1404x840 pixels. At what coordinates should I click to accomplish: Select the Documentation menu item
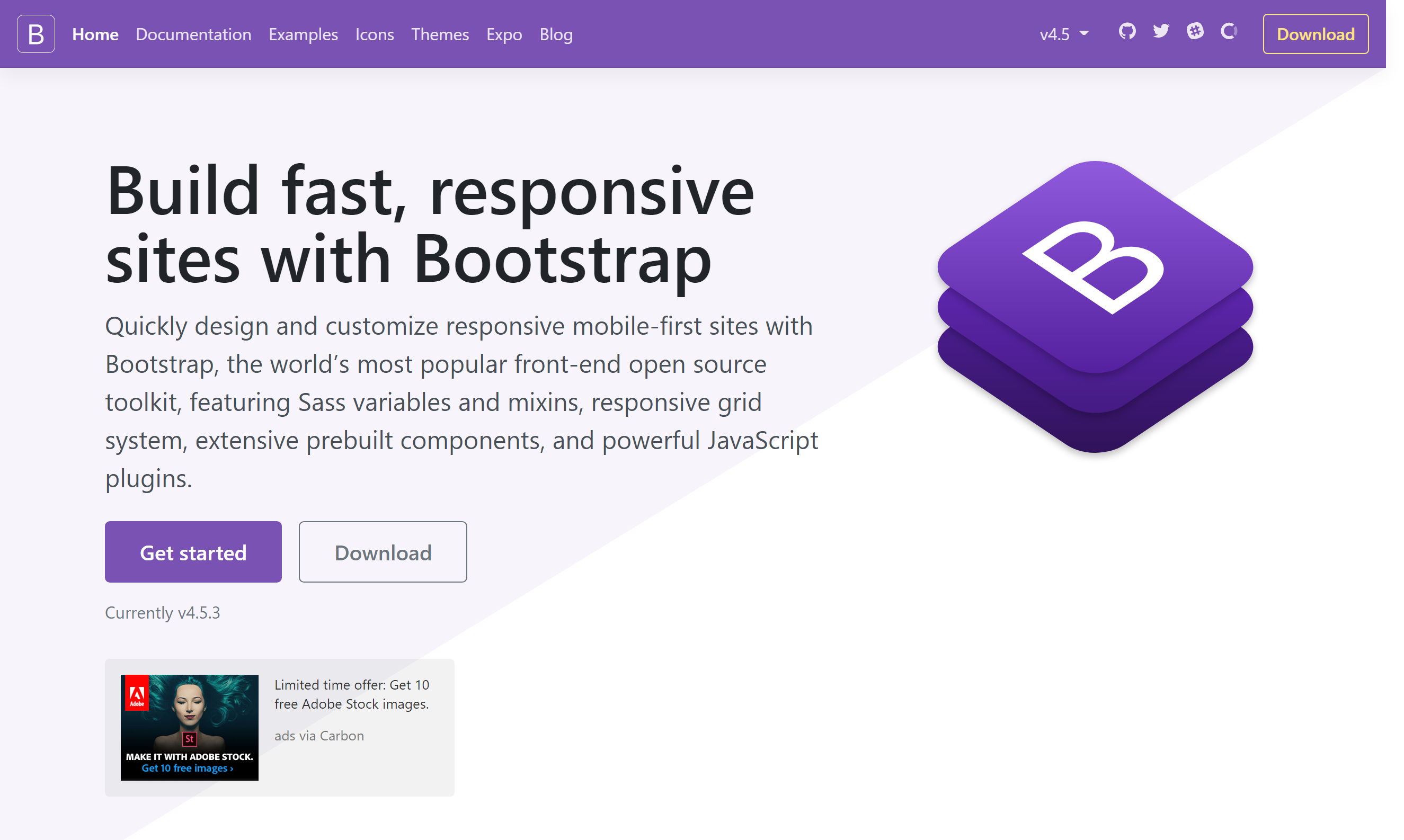point(193,33)
